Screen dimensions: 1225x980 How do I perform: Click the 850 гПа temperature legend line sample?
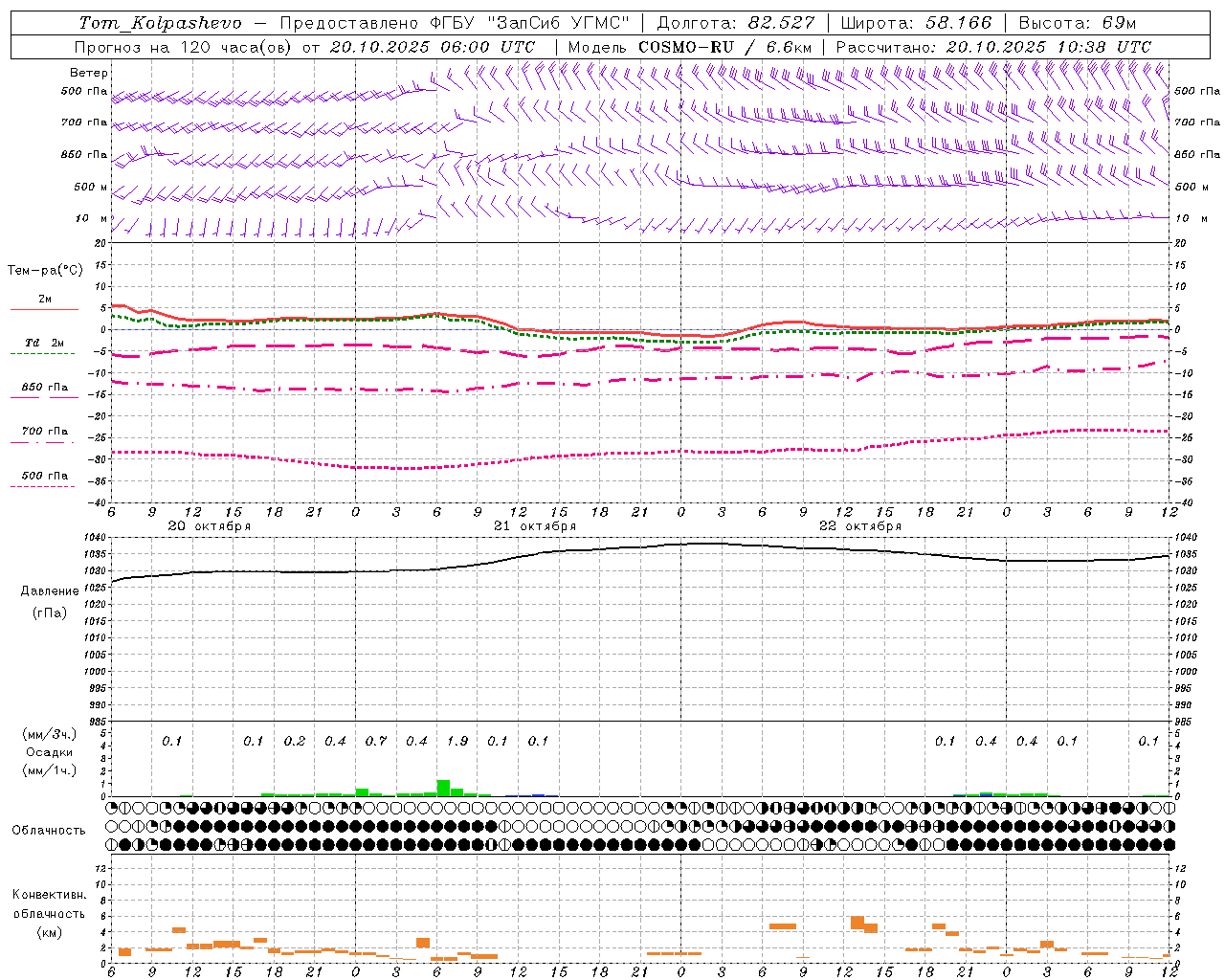44,397
